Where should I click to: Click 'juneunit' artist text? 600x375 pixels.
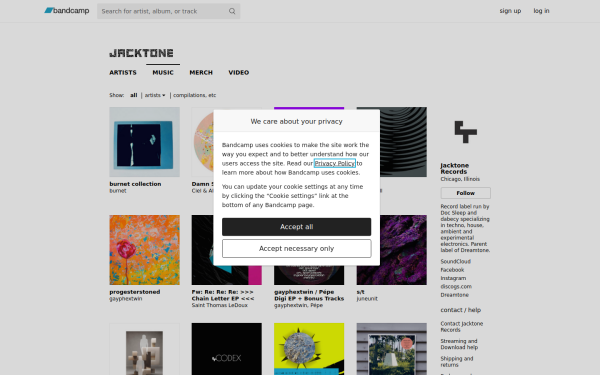367,298
